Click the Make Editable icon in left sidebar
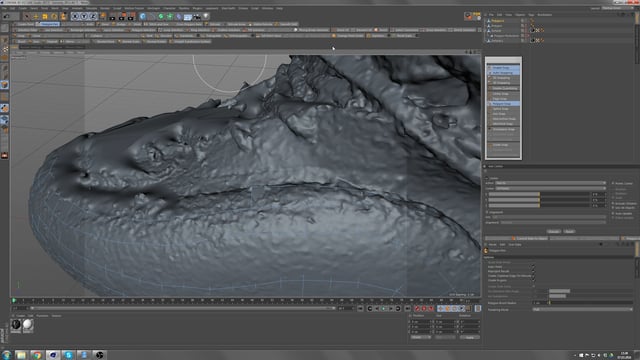 point(4,28)
